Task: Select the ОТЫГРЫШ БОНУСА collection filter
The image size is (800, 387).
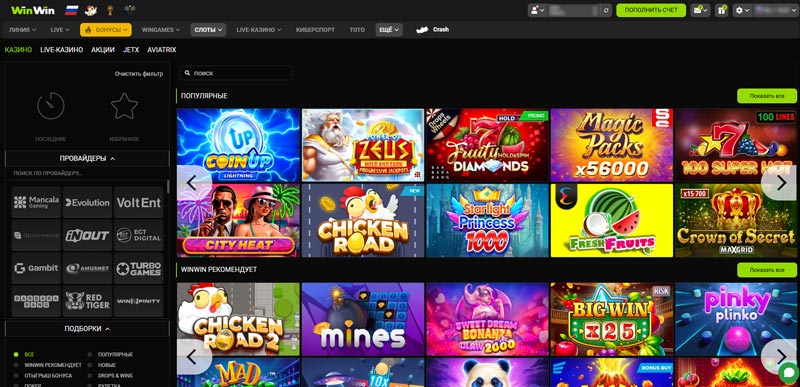Action: tap(43, 375)
